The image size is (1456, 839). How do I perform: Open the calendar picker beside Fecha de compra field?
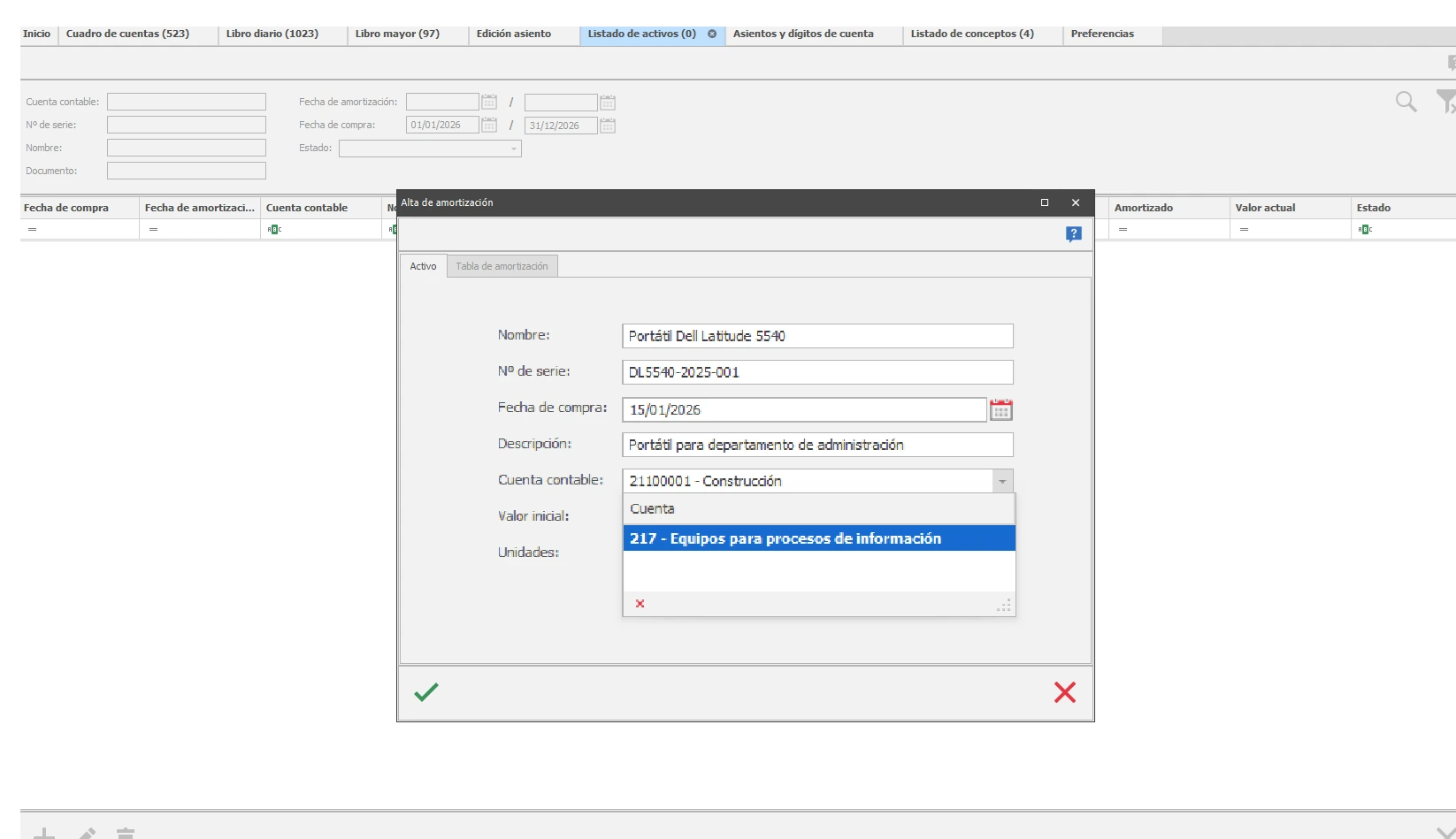[1000, 409]
